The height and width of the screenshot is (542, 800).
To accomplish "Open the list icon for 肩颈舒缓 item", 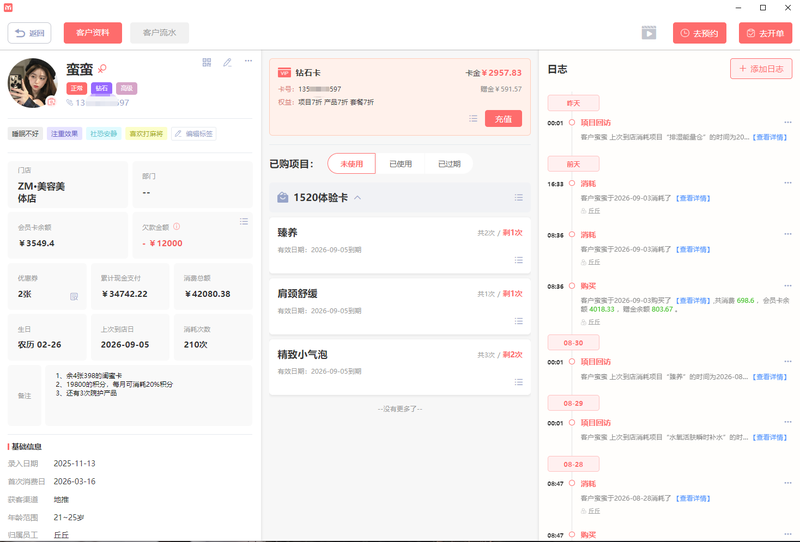I will pyautogui.click(x=518, y=321).
